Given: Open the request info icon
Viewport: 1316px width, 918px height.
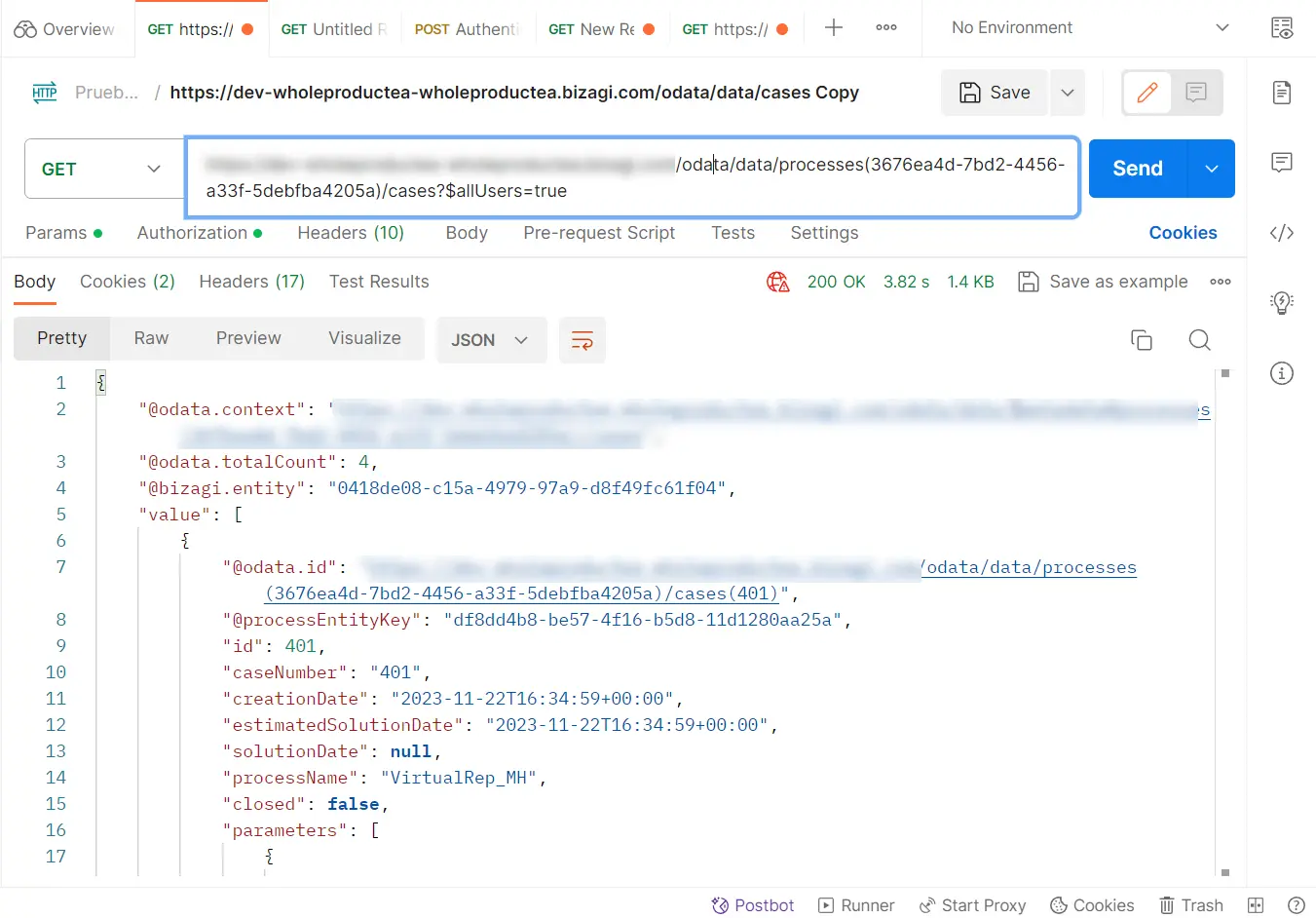Looking at the screenshot, I should tap(1282, 373).
